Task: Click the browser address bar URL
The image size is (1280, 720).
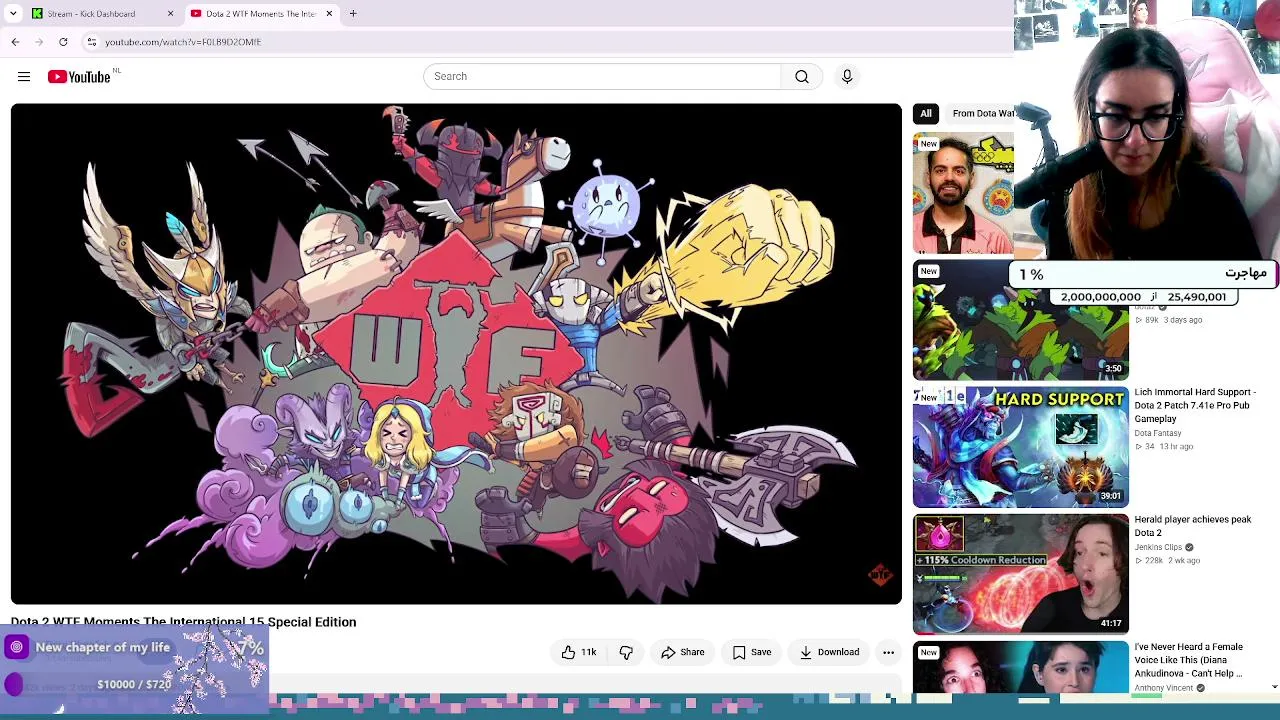Action: (x=183, y=42)
